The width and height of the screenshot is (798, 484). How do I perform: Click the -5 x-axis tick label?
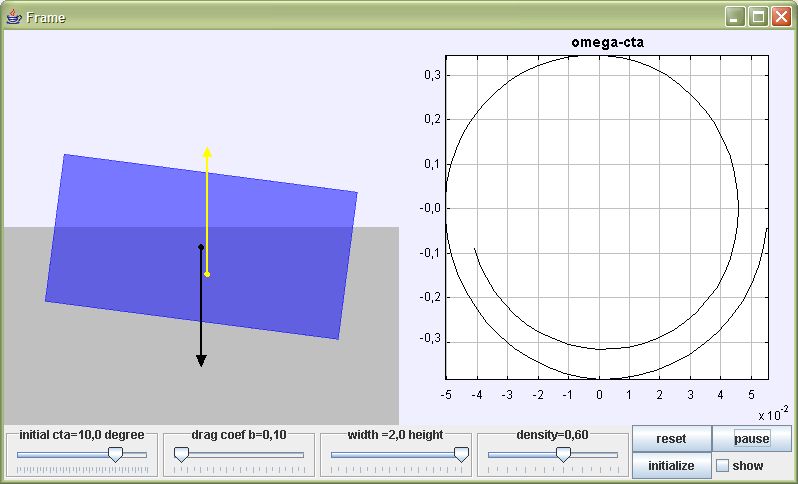446,395
